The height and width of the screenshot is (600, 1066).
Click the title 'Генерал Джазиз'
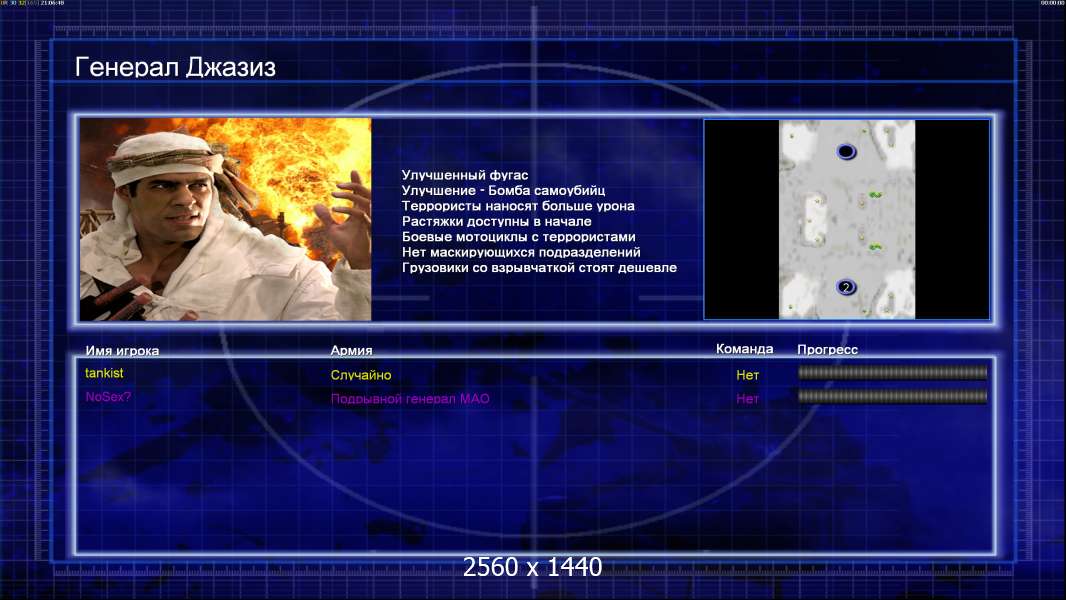[x=175, y=67]
